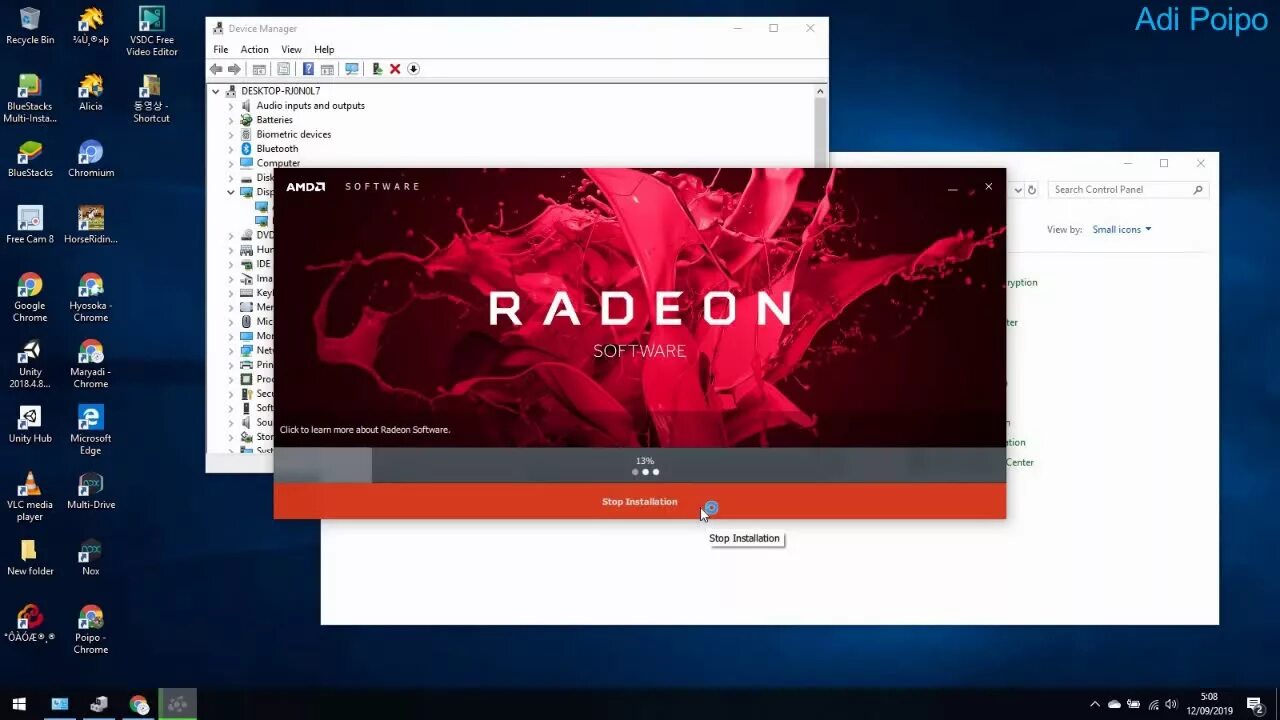Click the Refresh button in Control Panel address bar

1032,190
